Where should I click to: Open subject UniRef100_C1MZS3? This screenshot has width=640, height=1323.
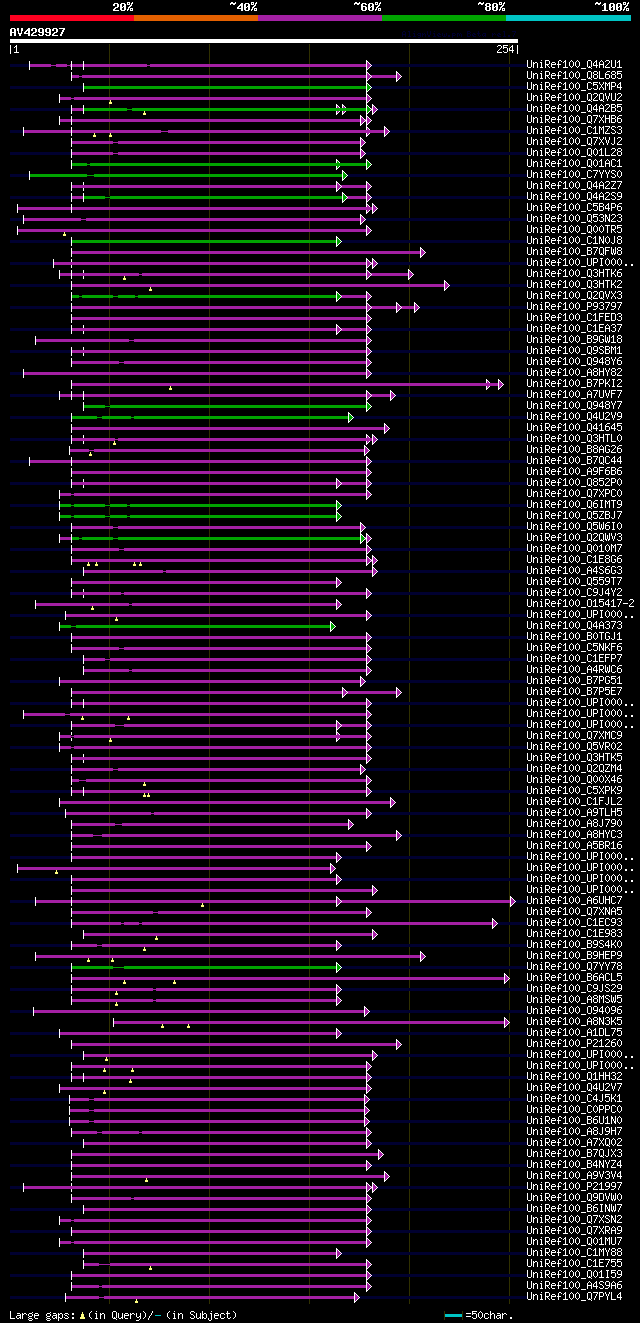pos(575,130)
